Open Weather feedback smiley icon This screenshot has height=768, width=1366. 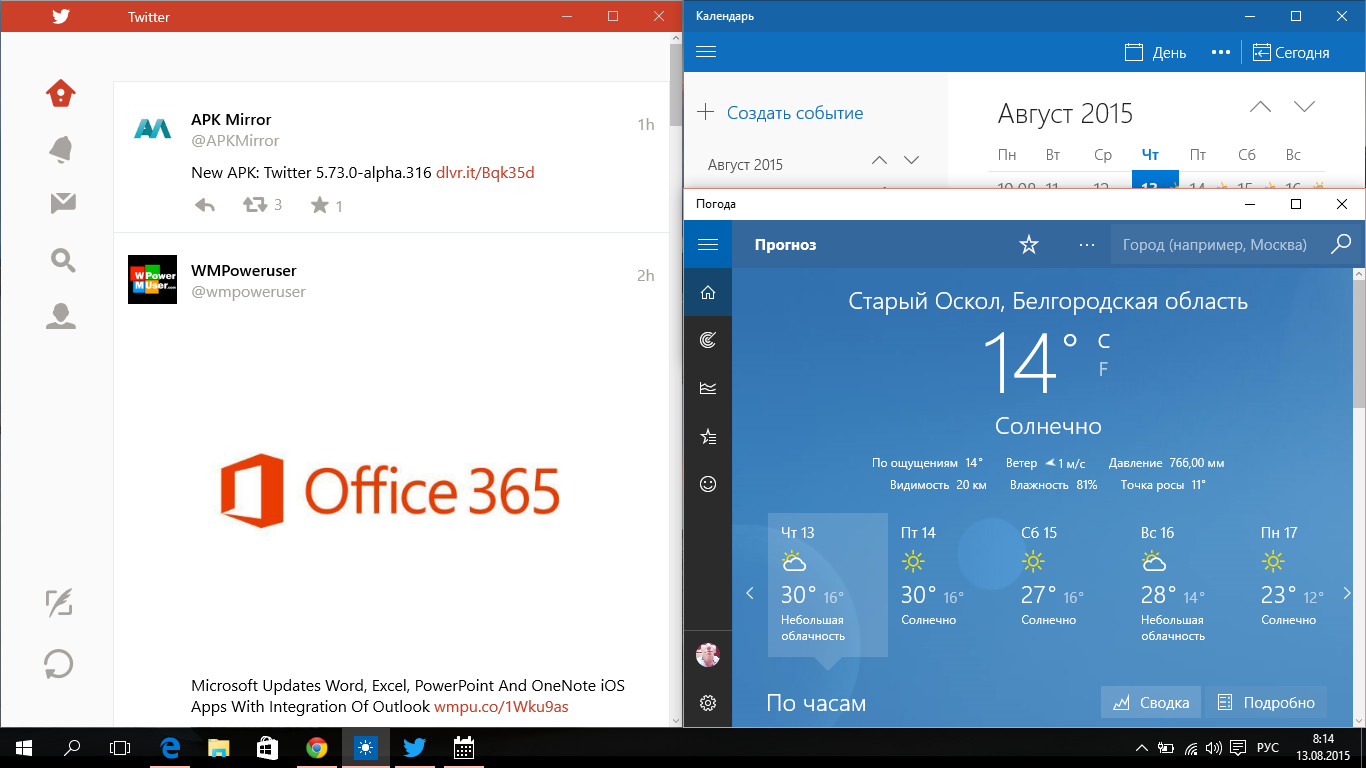coord(708,484)
